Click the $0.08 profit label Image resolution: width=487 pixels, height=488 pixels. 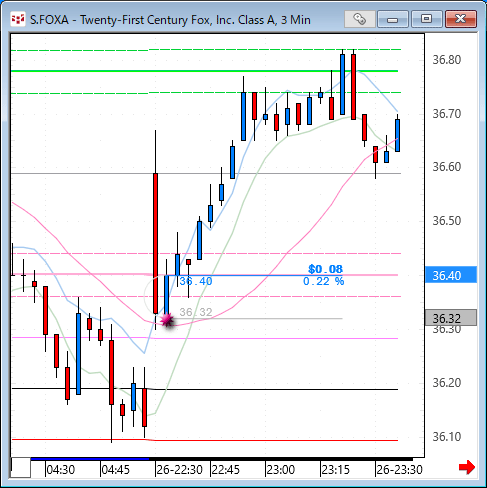tap(325, 269)
